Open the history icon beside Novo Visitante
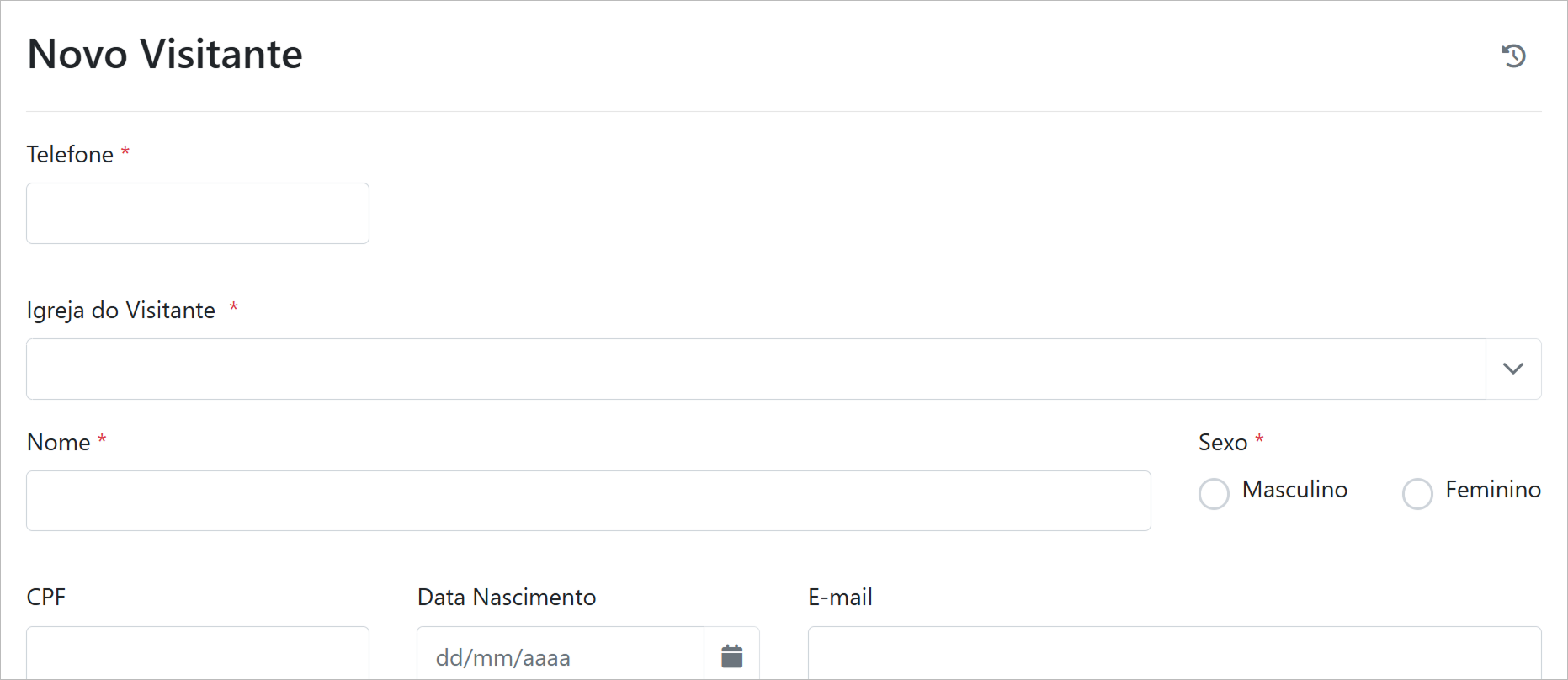This screenshot has height=680, width=1568. 1513,56
